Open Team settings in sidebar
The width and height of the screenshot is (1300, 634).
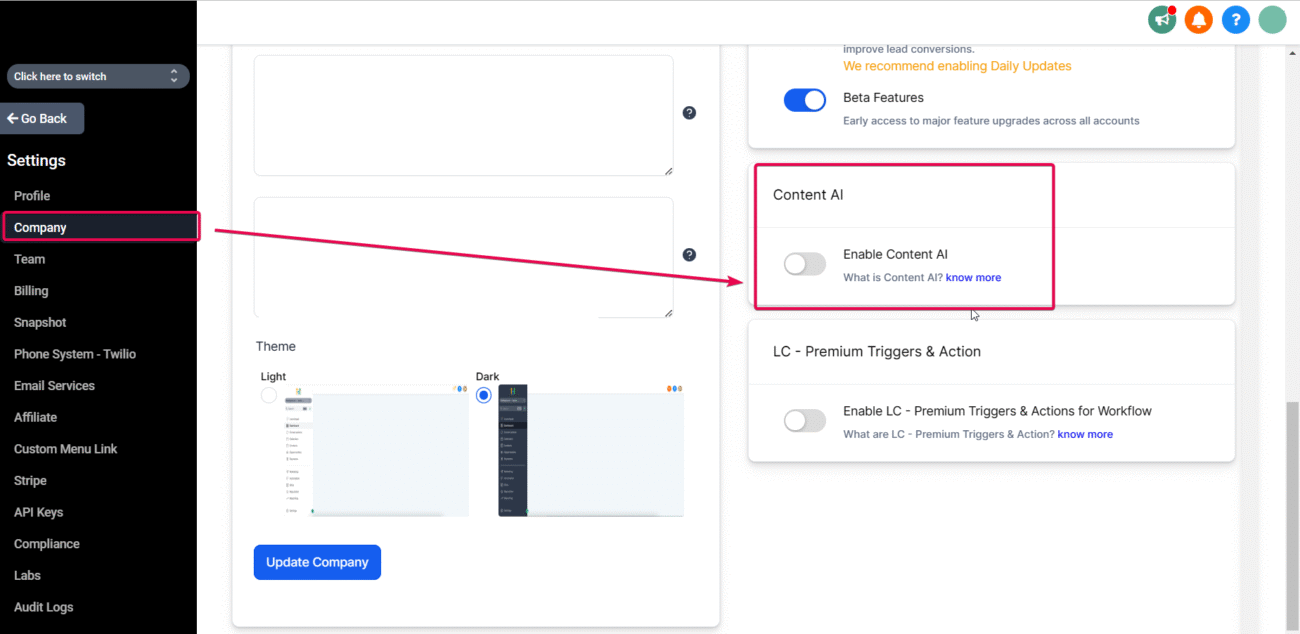[30, 259]
